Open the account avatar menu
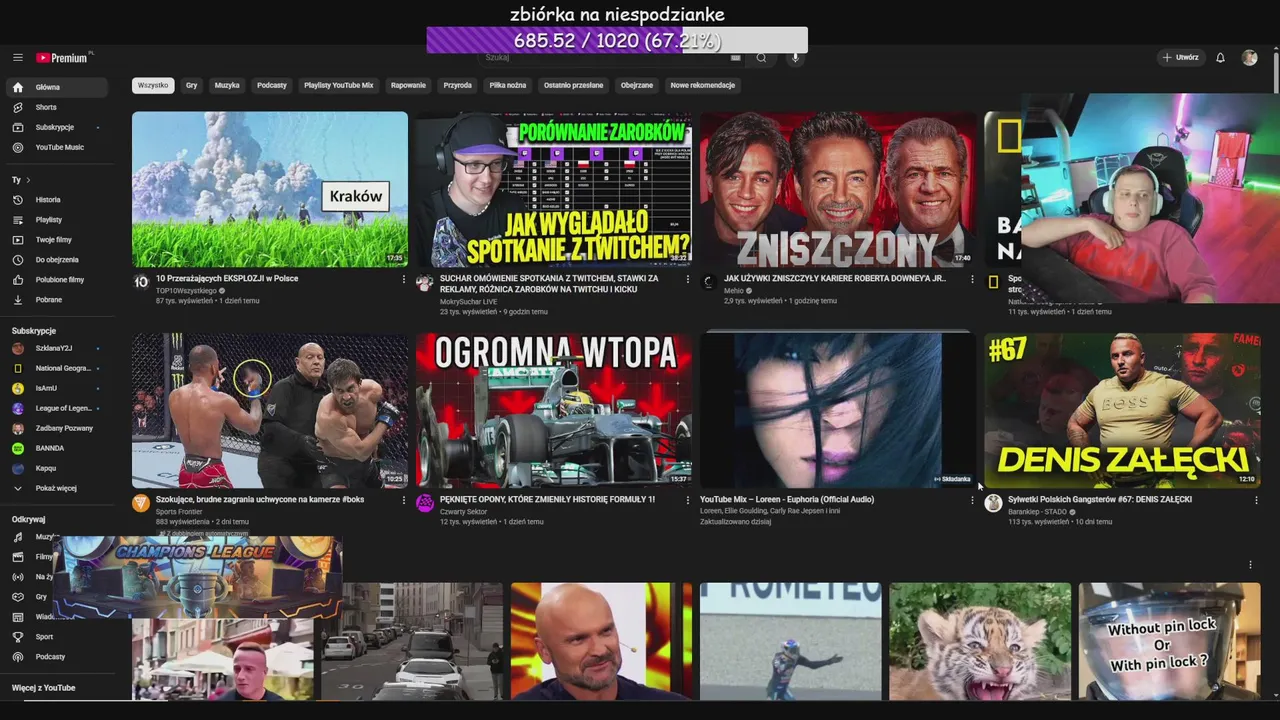Viewport: 1280px width, 720px height. click(1249, 58)
